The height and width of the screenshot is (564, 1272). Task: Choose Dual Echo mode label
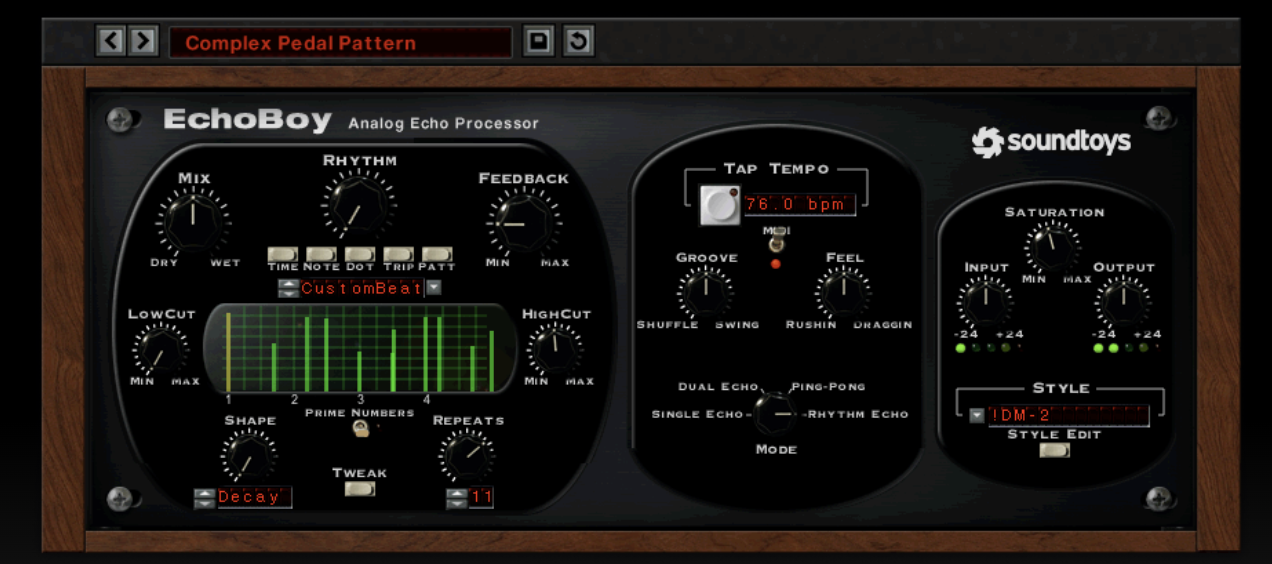click(718, 387)
